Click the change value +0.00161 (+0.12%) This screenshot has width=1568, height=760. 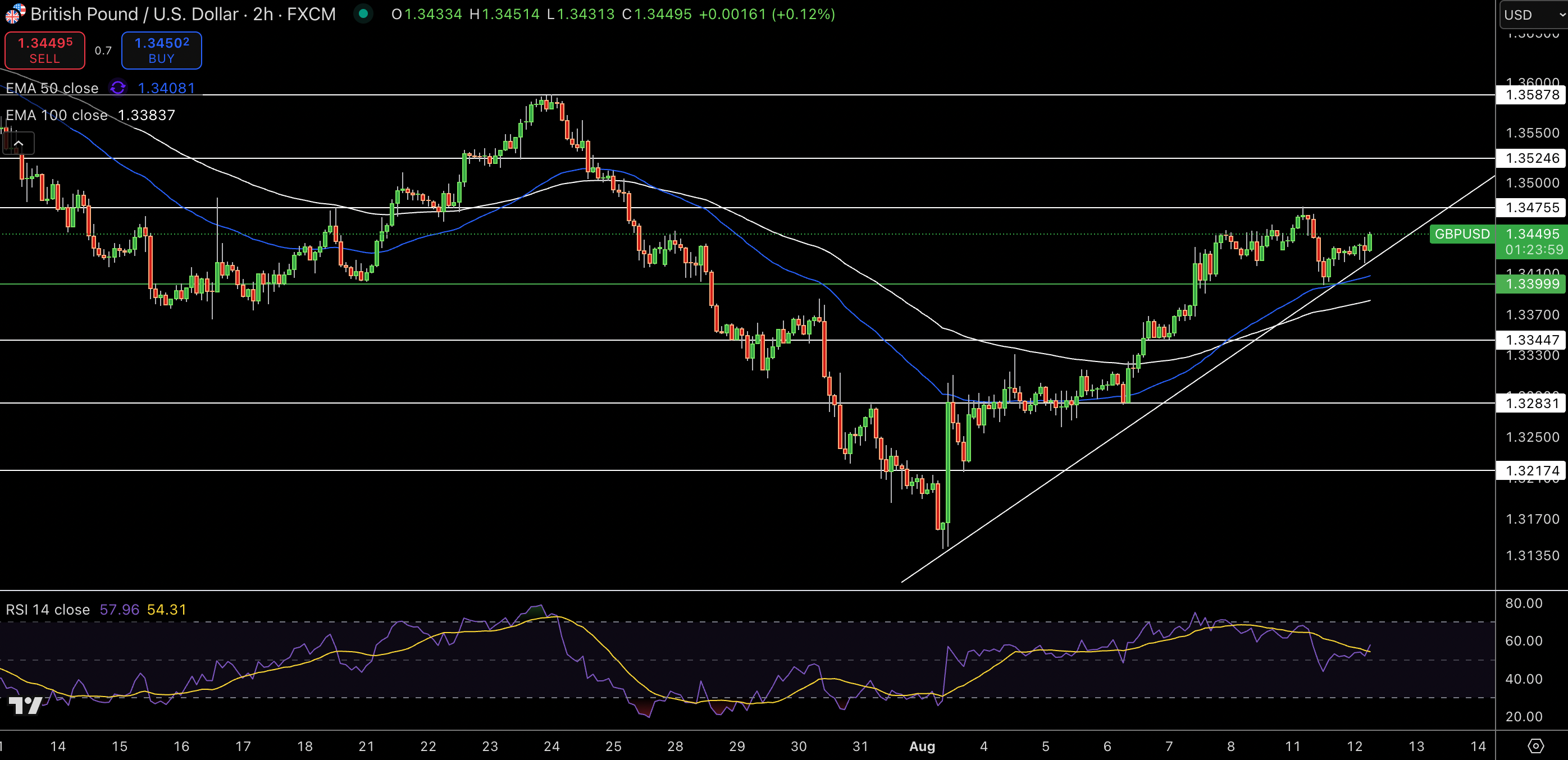click(x=767, y=14)
